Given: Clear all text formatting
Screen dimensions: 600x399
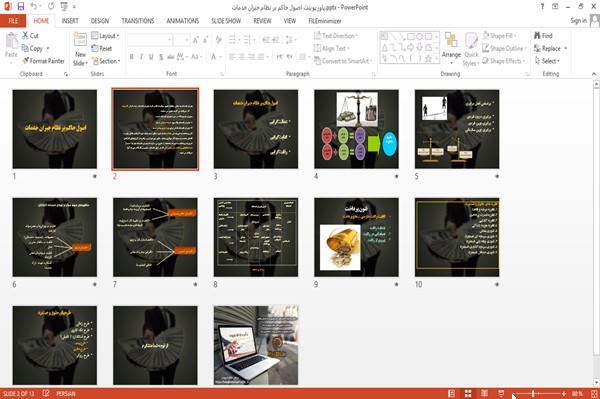Looking at the screenshot, I should [x=219, y=40].
